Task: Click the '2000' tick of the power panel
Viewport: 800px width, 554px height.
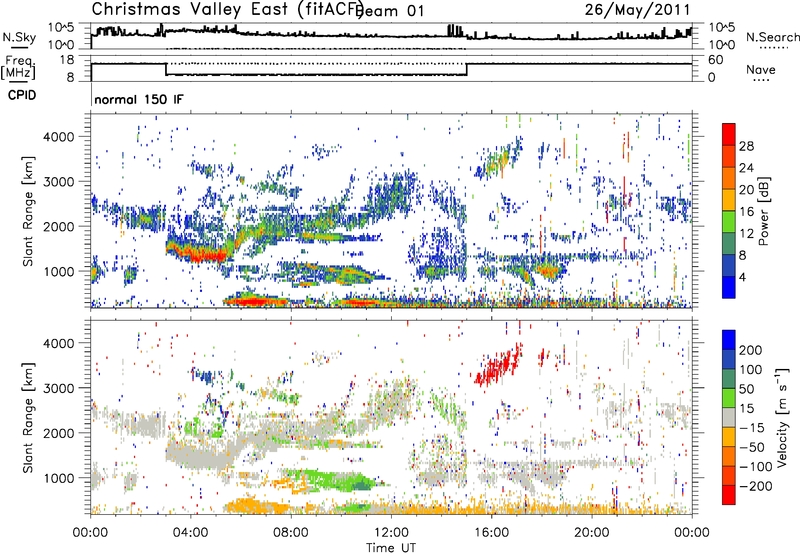Action: point(58,226)
